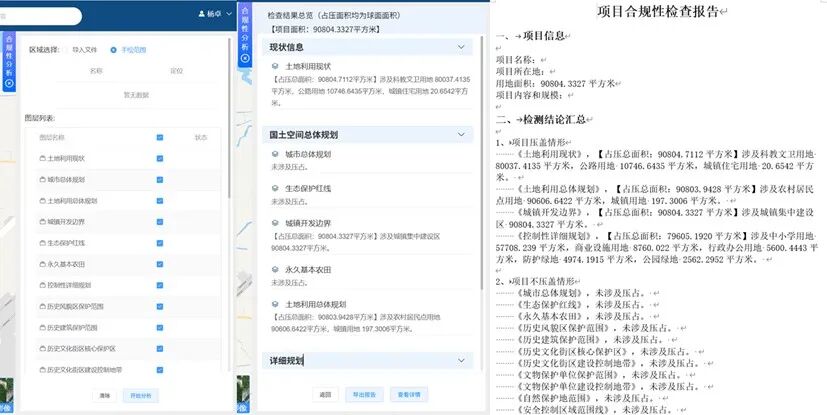Click the layer icon beside 城市总体规划 result

click(275, 154)
